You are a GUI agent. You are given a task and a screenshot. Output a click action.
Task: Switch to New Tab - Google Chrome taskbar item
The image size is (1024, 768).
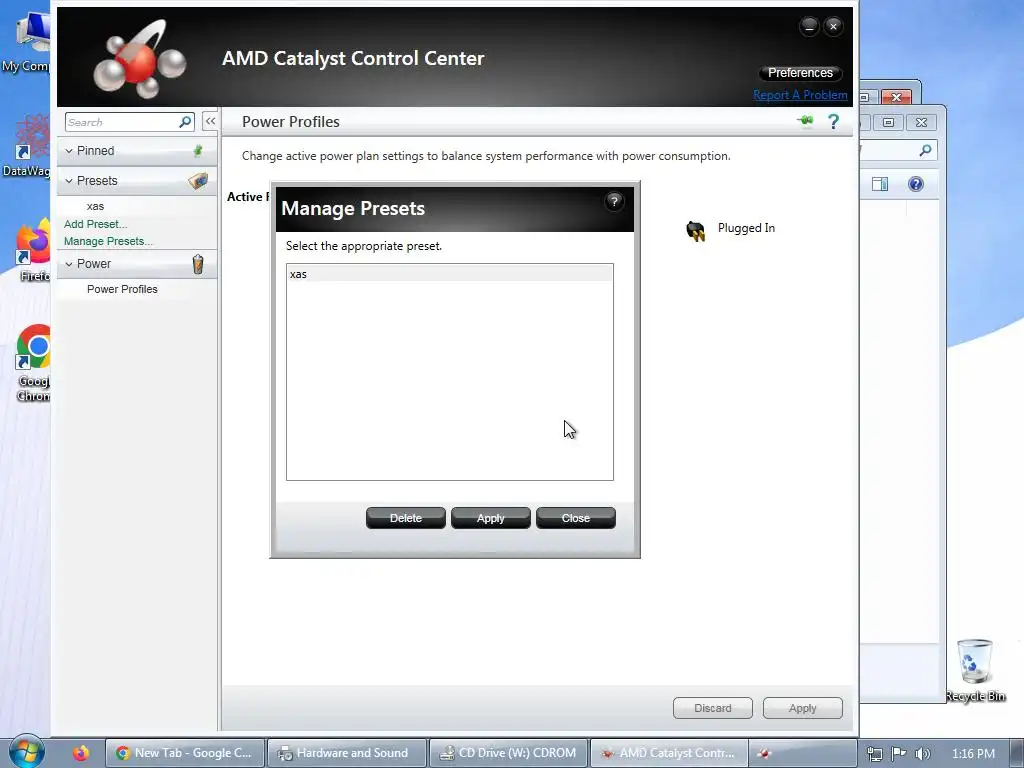pyautogui.click(x=185, y=753)
